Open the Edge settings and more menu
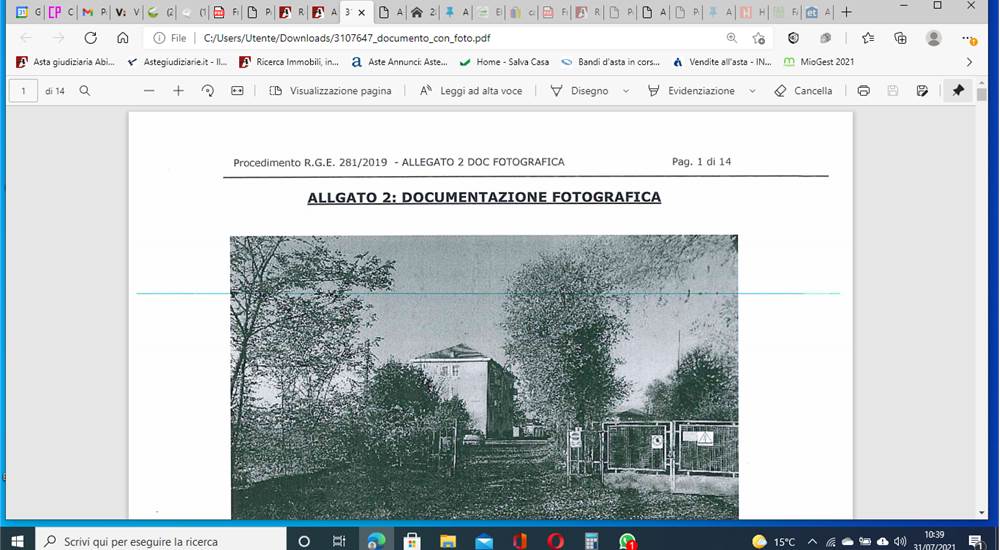This screenshot has height=550, width=1000. tap(969, 39)
